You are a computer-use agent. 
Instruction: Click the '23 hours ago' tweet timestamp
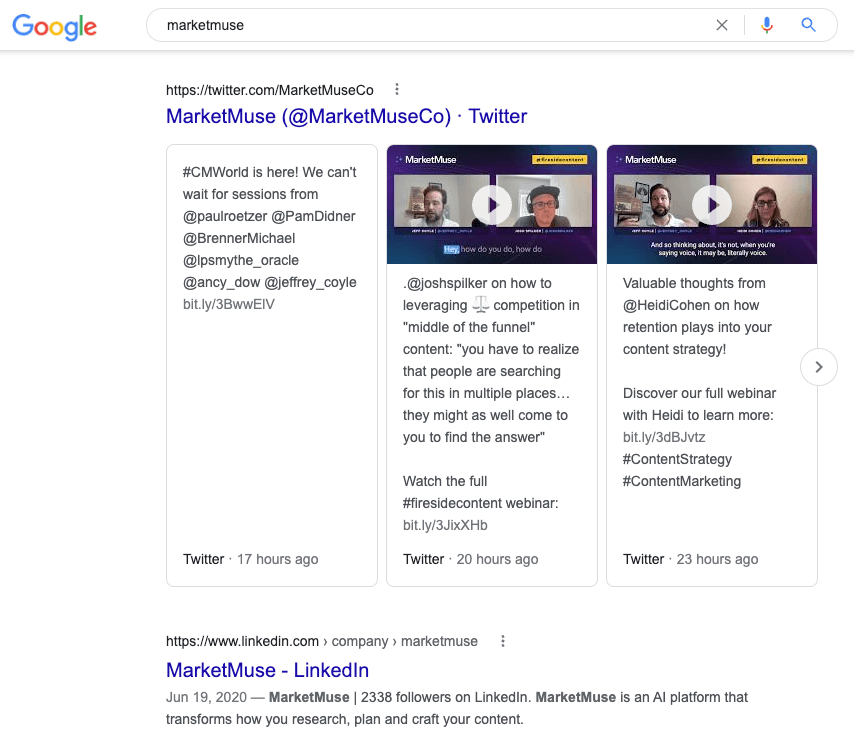(x=717, y=559)
